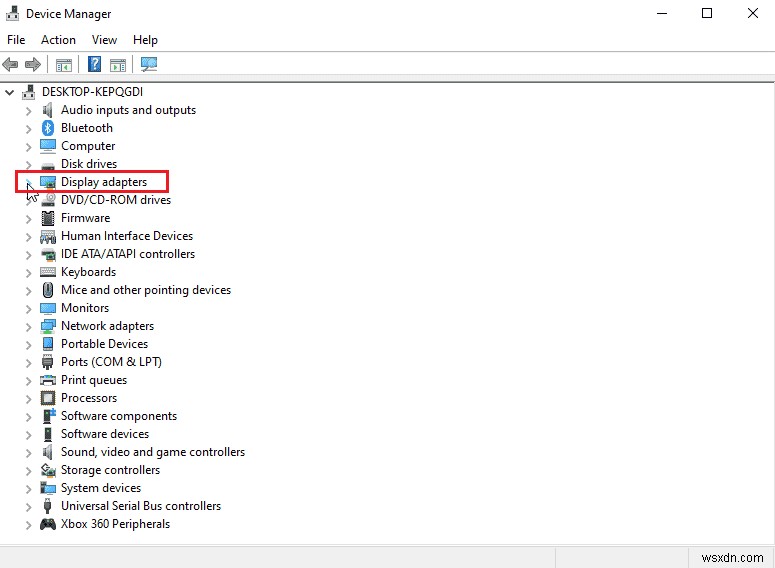Click the Audio inputs and outputs speaker icon
This screenshot has width=775, height=568.
[x=47, y=110]
